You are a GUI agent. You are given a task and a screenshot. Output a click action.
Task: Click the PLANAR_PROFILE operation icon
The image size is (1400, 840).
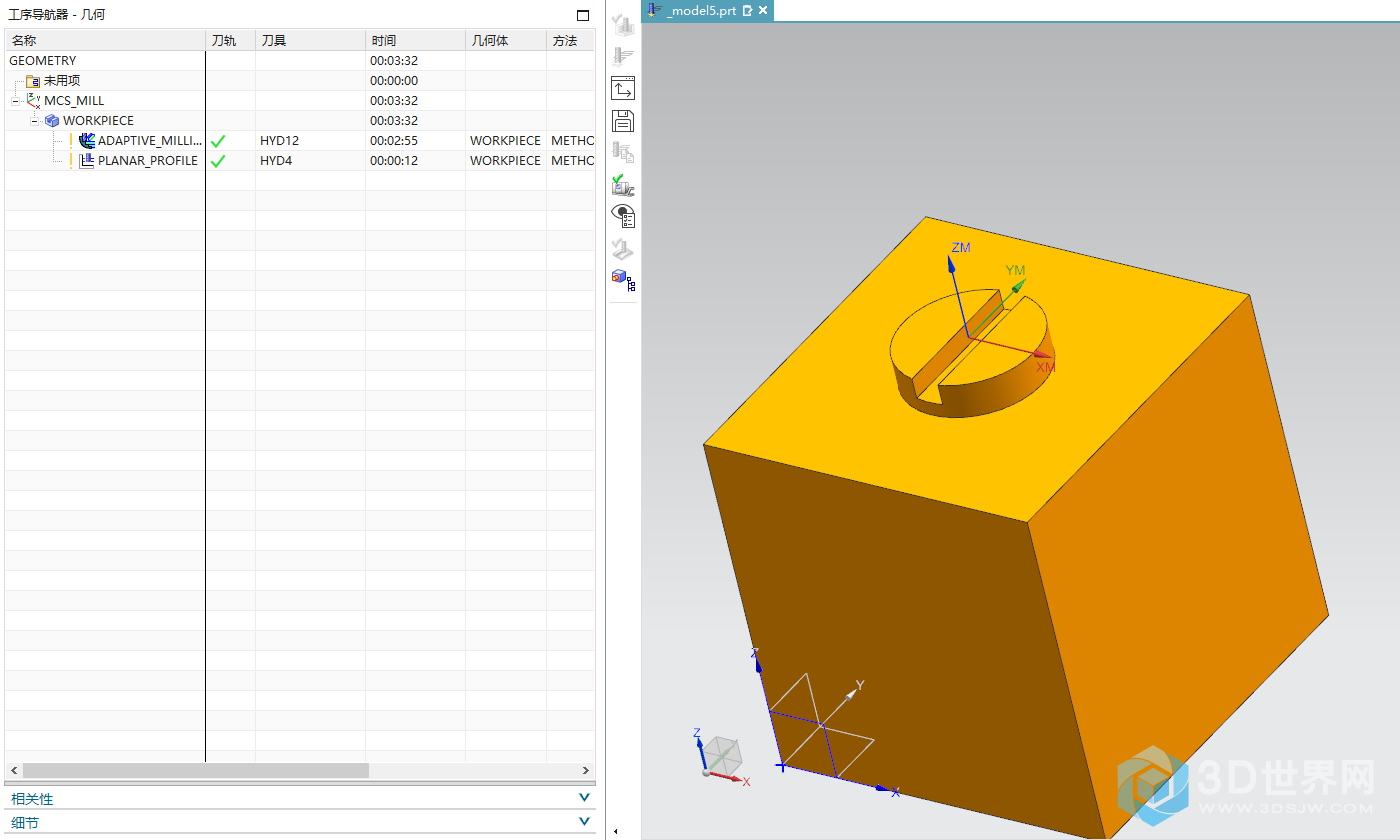click(87, 161)
